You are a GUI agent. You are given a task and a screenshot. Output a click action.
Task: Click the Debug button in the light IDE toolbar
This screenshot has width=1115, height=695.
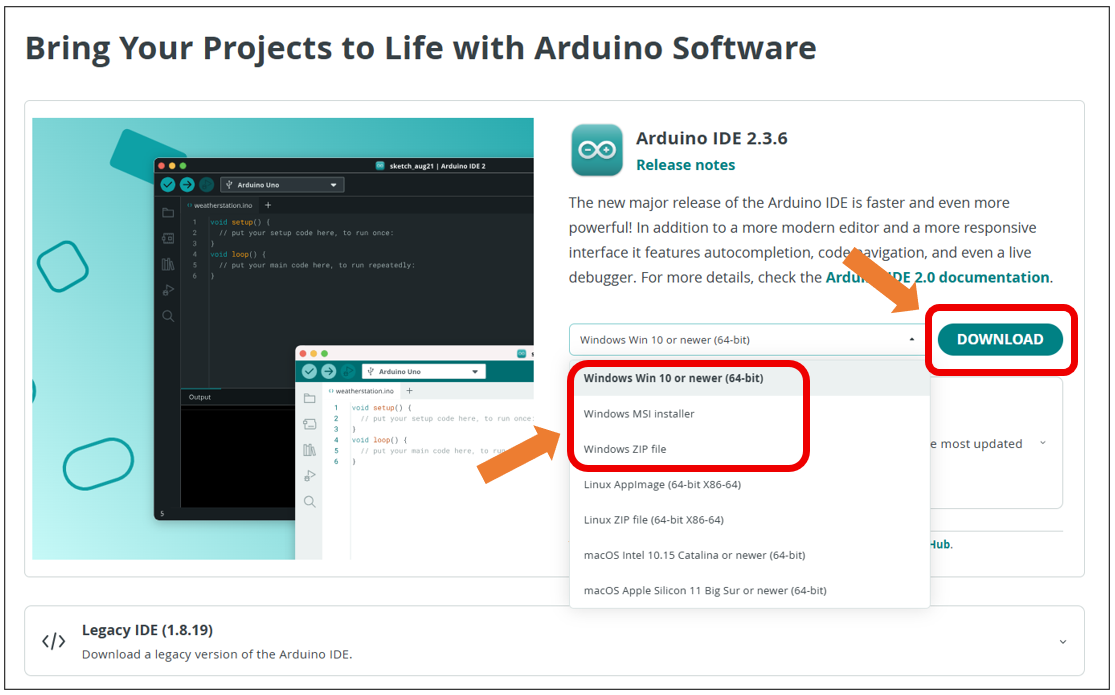[x=348, y=371]
